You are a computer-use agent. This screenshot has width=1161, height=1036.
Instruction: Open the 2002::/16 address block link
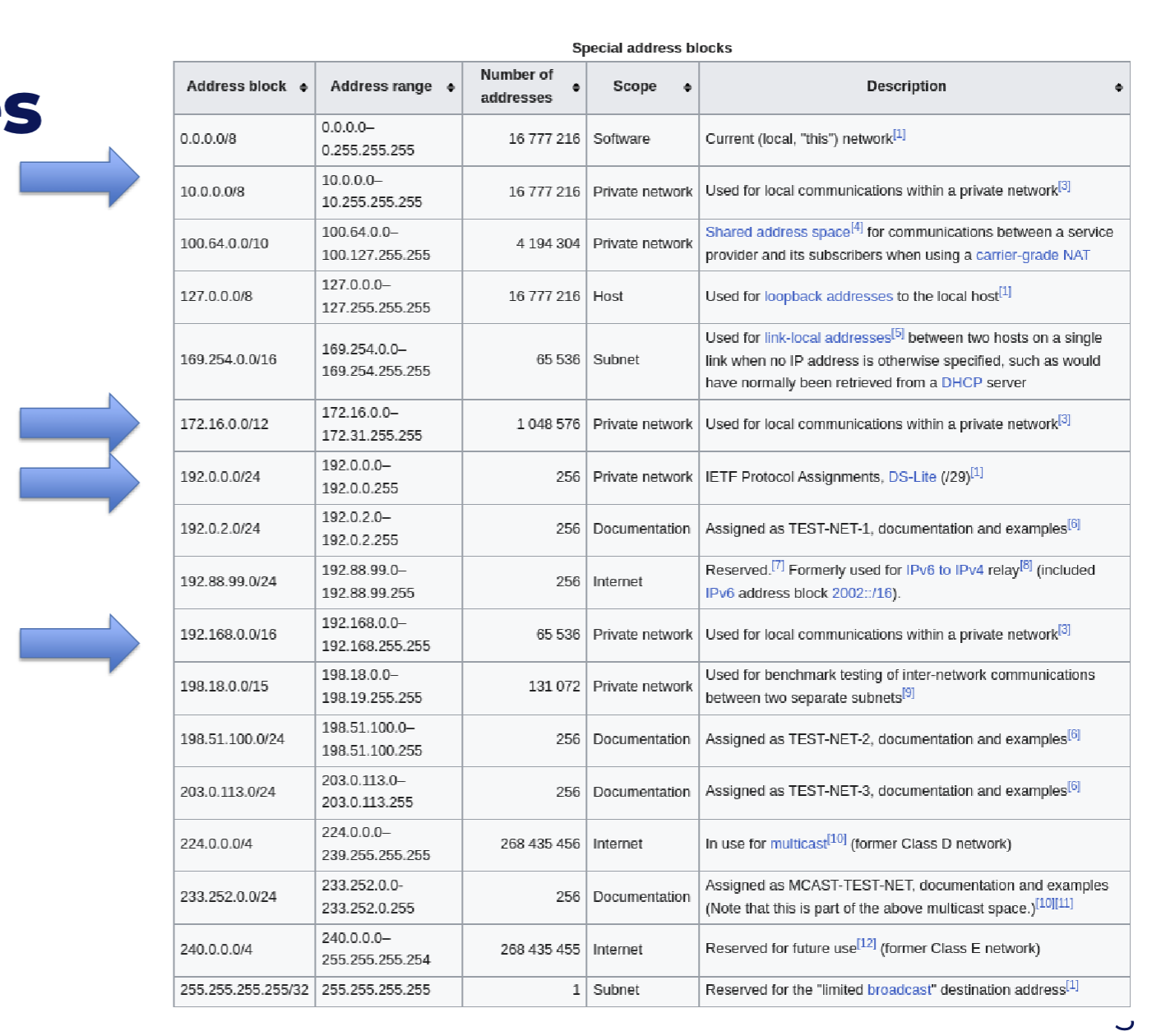point(862,593)
